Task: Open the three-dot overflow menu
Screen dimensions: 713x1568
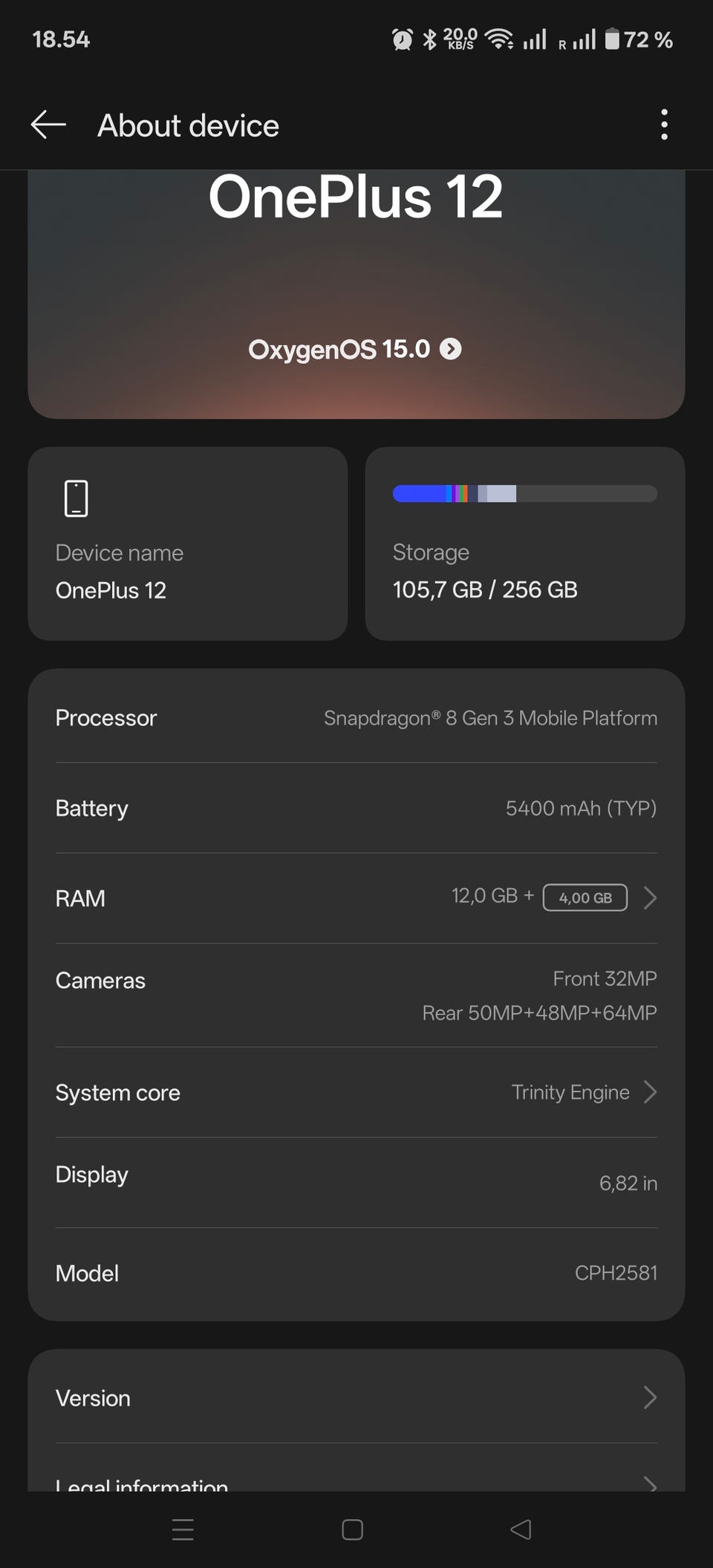Action: pyautogui.click(x=664, y=125)
